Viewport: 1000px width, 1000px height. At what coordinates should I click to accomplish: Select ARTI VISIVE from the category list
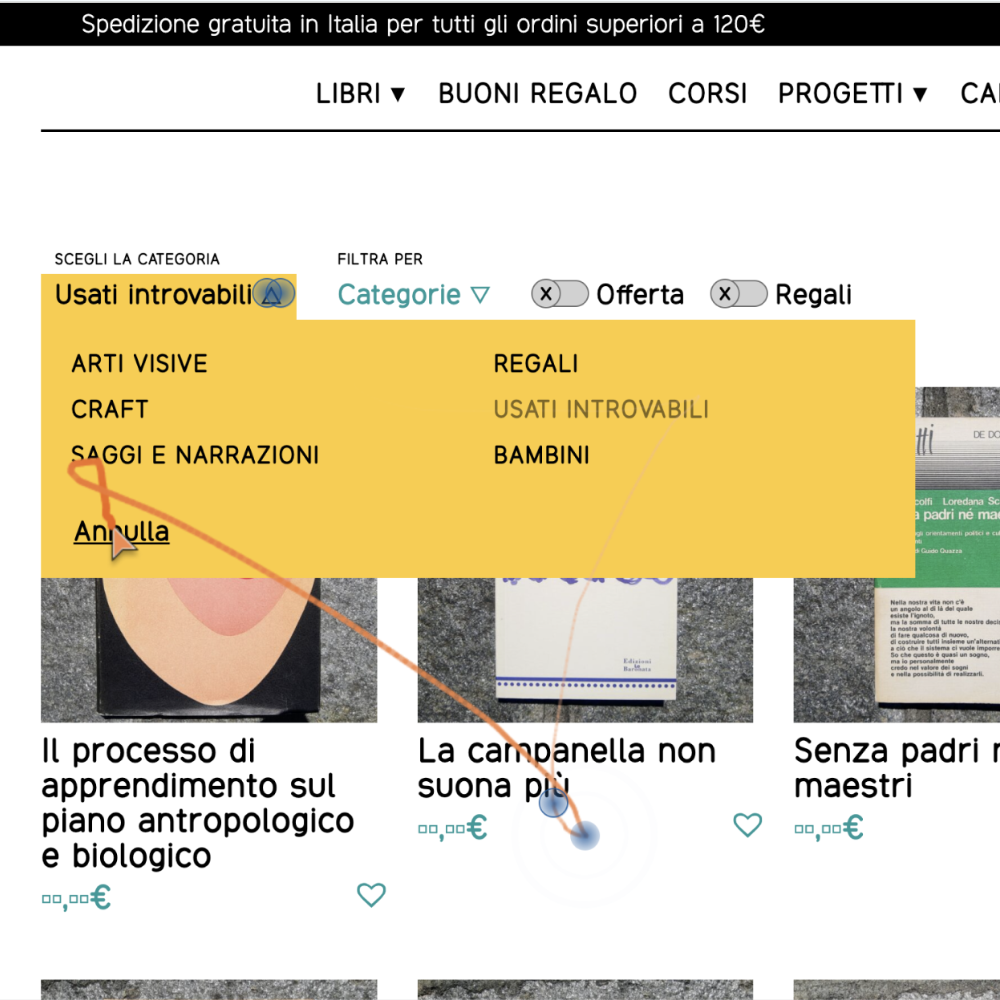point(139,364)
